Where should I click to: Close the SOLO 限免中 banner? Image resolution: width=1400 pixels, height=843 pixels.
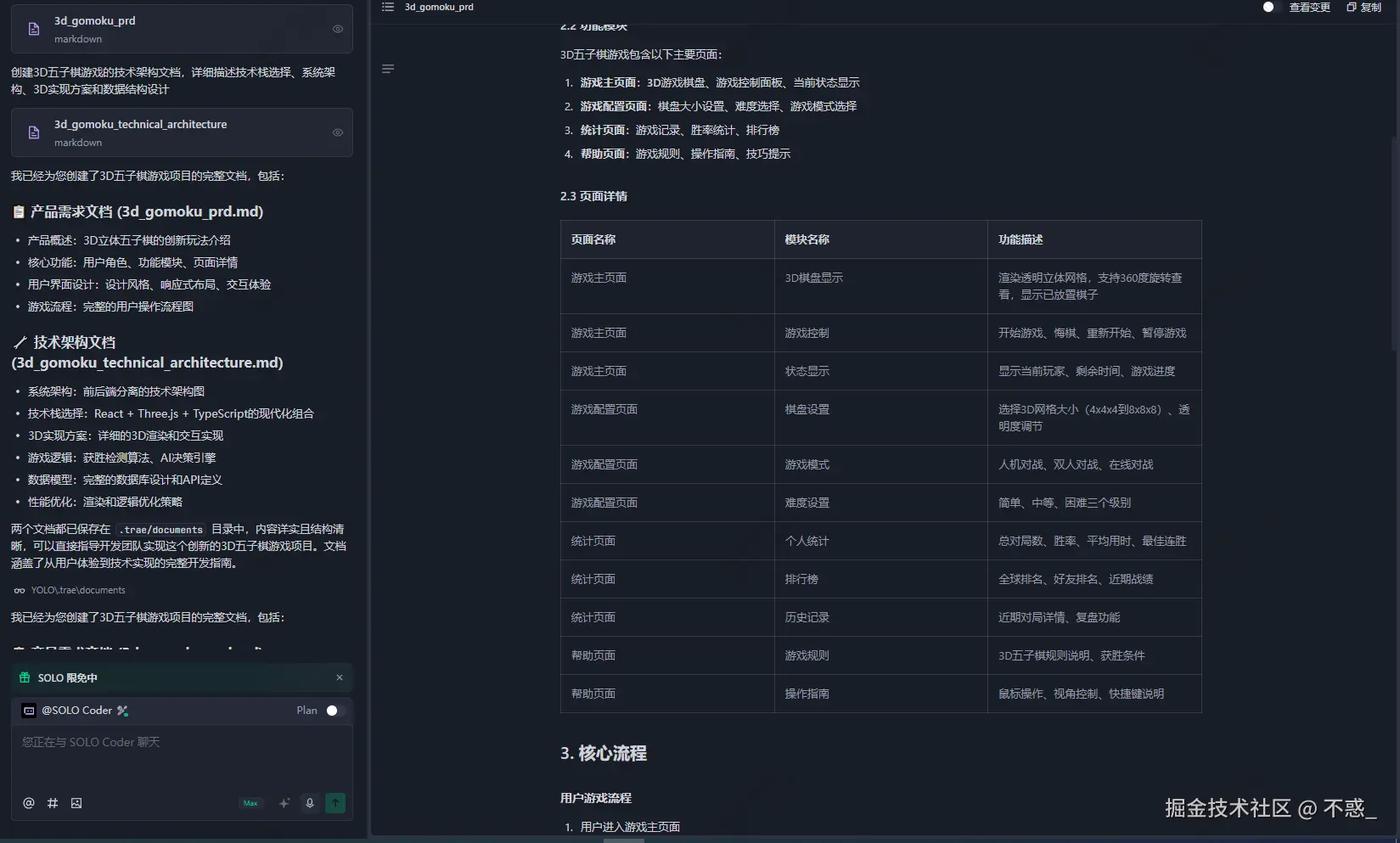pyautogui.click(x=340, y=677)
